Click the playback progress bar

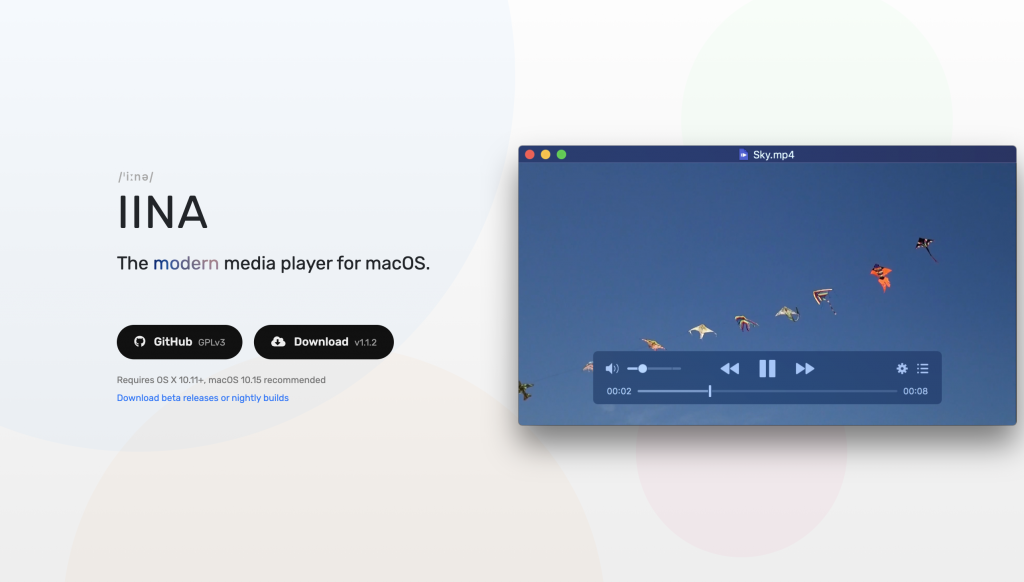[x=767, y=391]
